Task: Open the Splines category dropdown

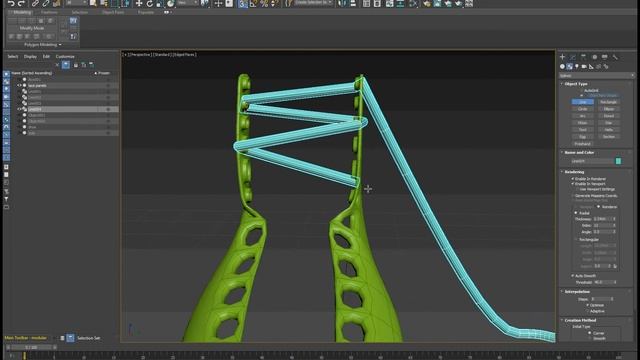Action: [596, 76]
